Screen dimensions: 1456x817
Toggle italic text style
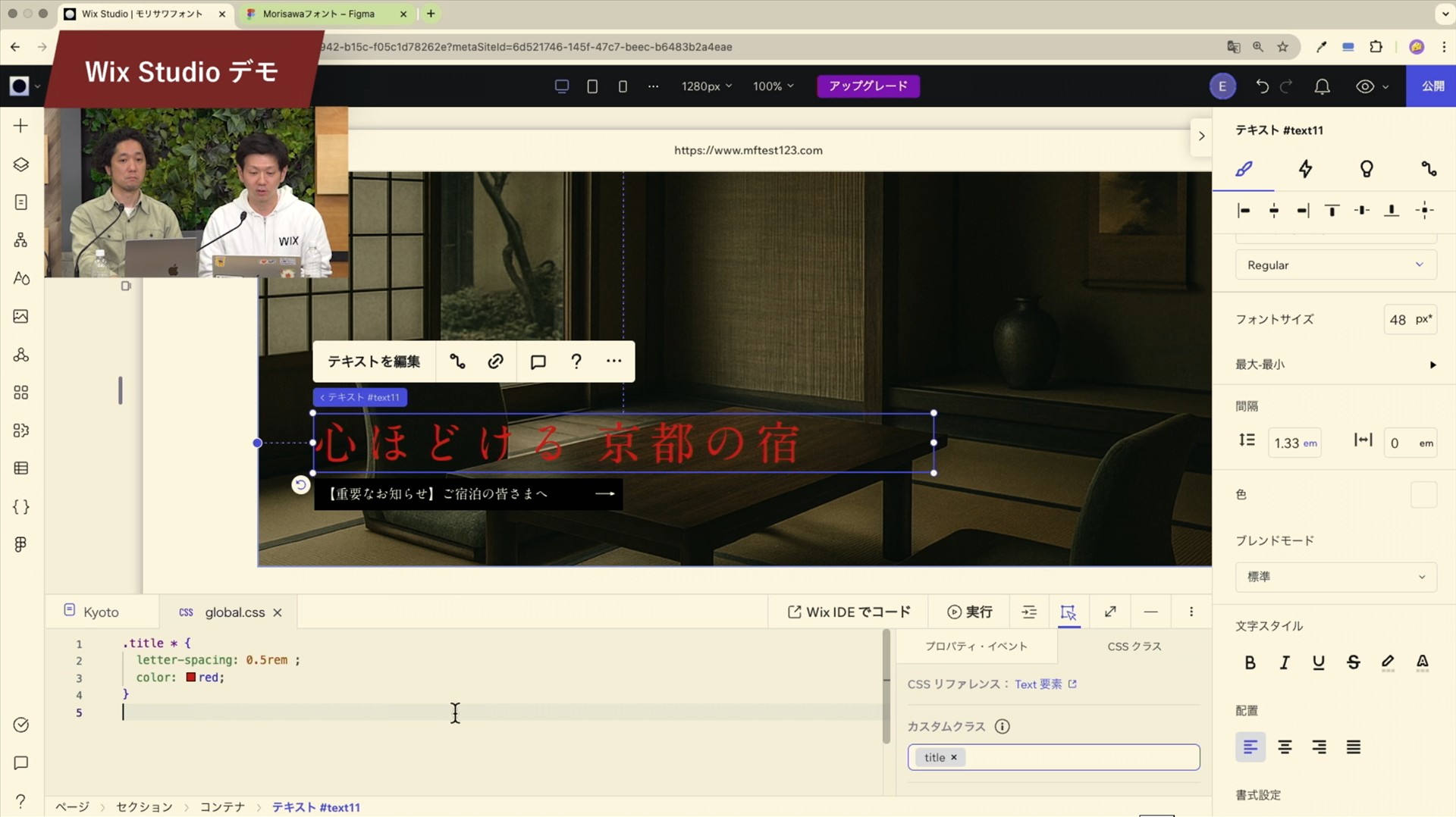(x=1285, y=663)
